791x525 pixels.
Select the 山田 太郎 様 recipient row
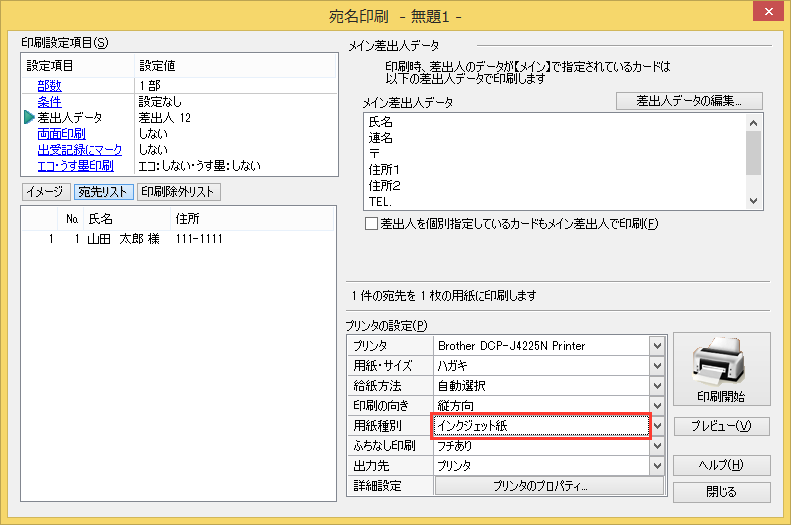tap(178, 239)
